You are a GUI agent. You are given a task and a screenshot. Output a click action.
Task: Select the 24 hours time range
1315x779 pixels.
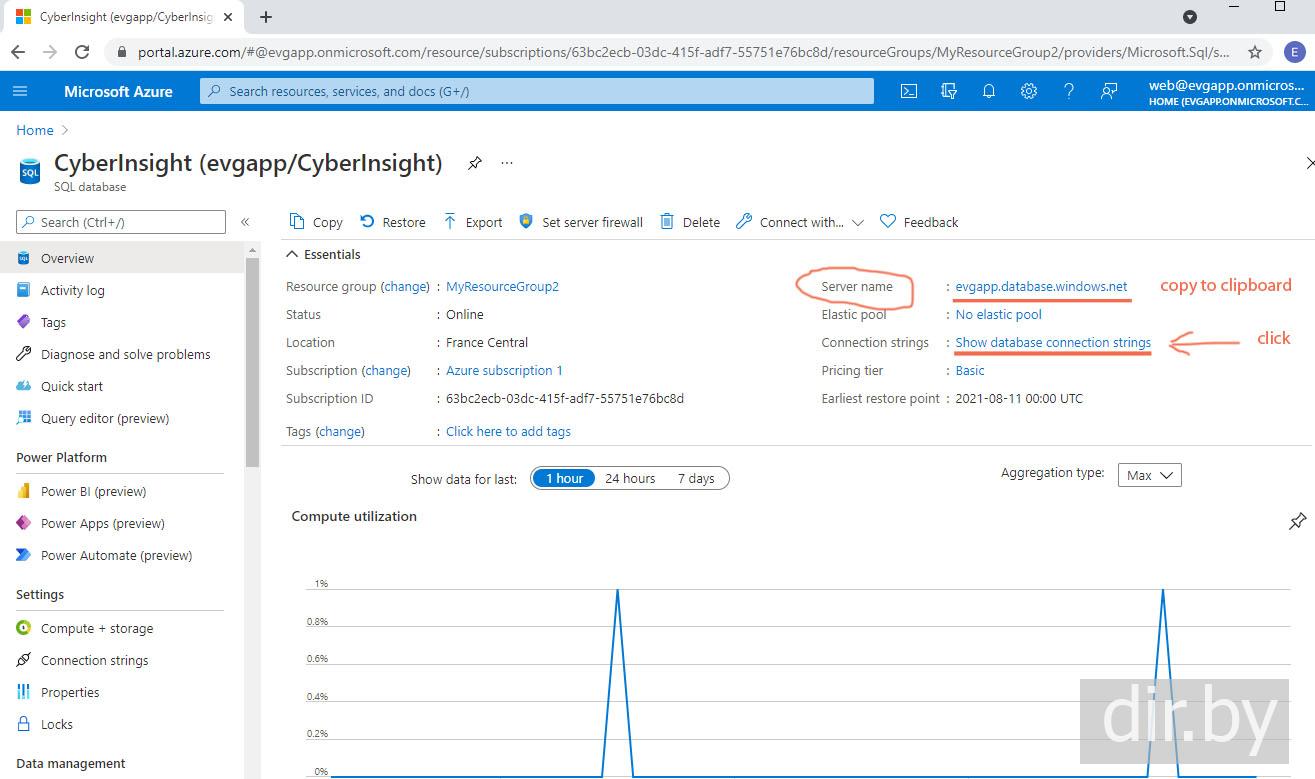click(x=630, y=478)
